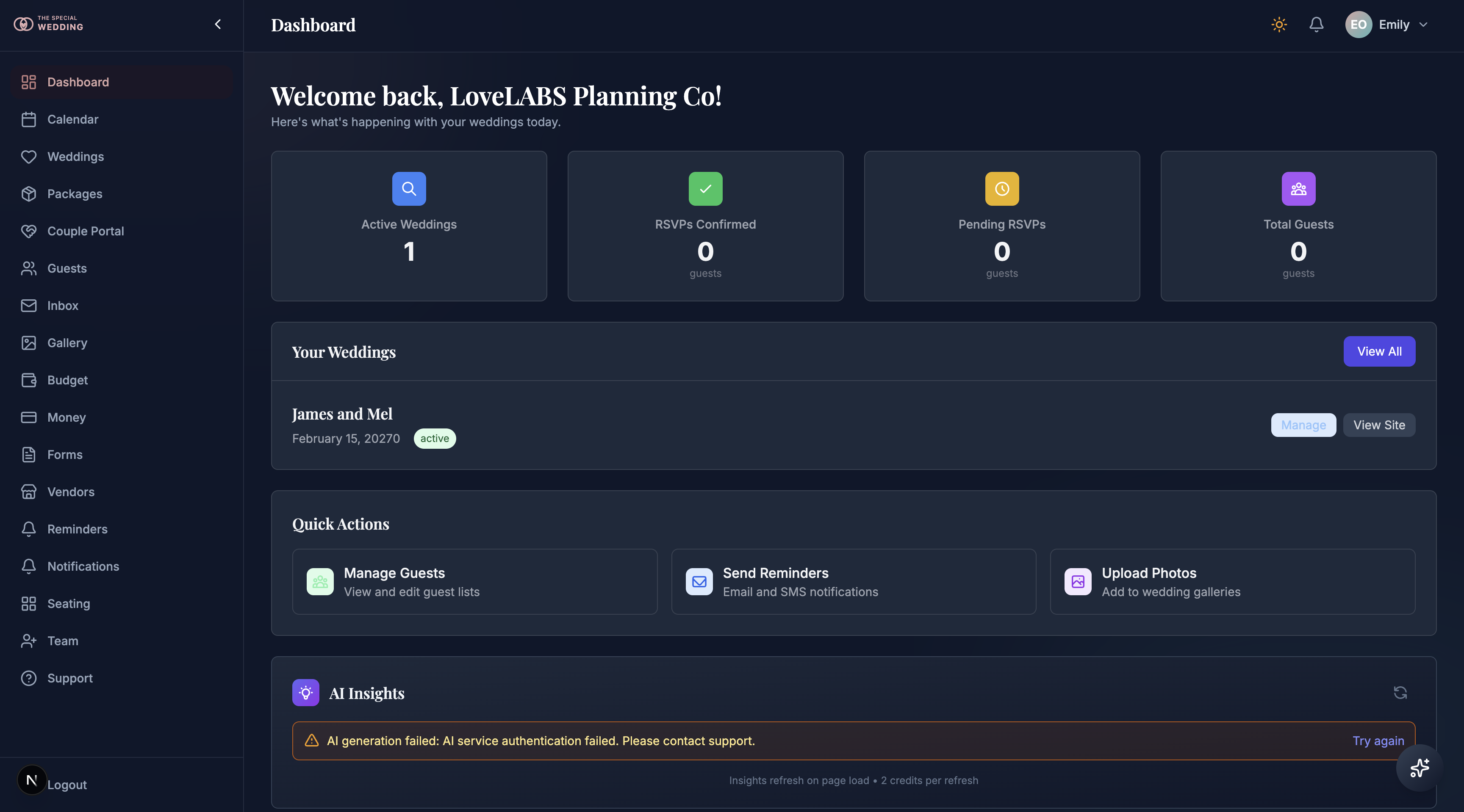Image resolution: width=1464 pixels, height=812 pixels.
Task: Click Try again on AI error
Action: (1378, 741)
